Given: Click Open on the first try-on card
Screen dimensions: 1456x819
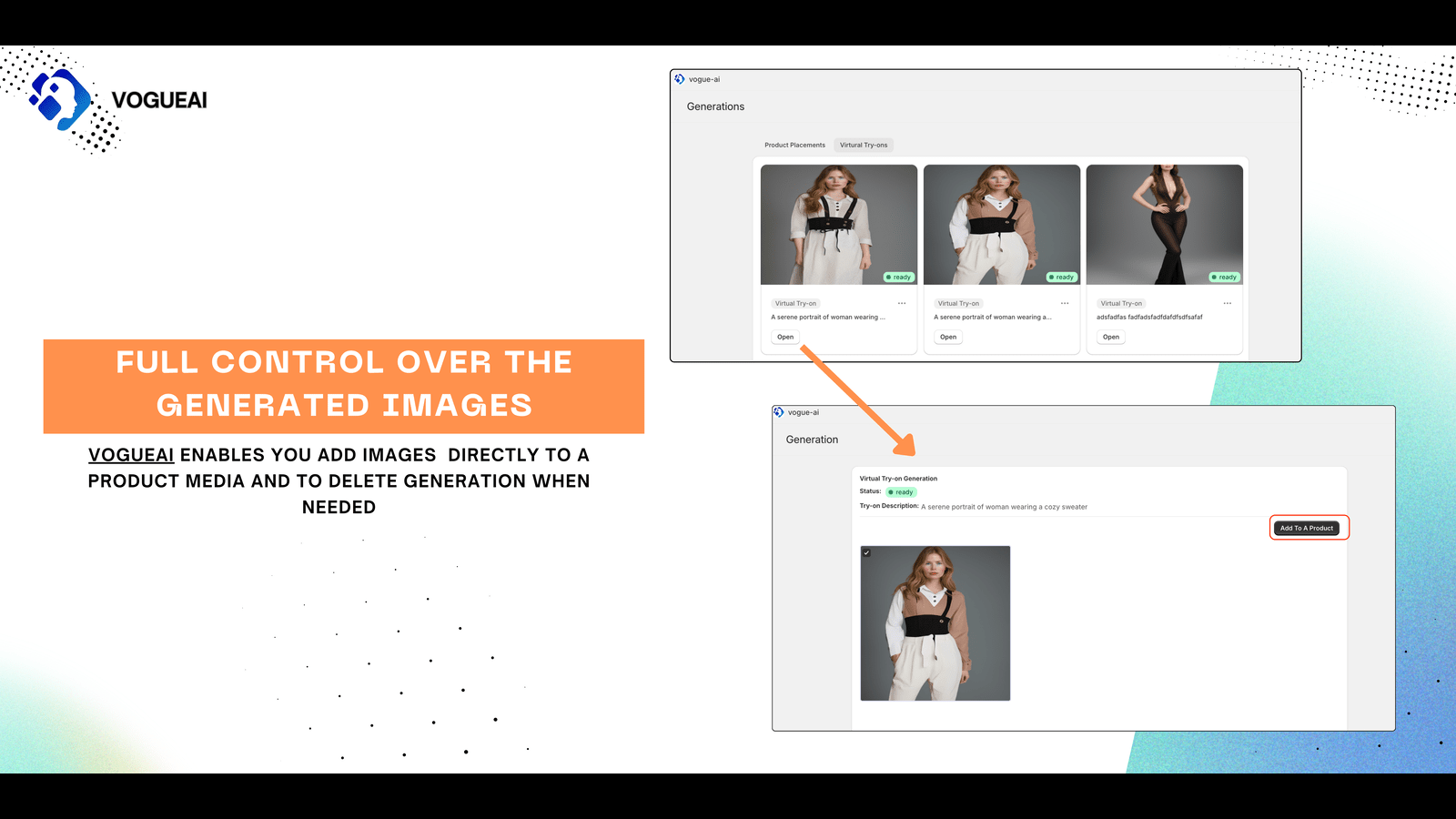Looking at the screenshot, I should pos(784,337).
